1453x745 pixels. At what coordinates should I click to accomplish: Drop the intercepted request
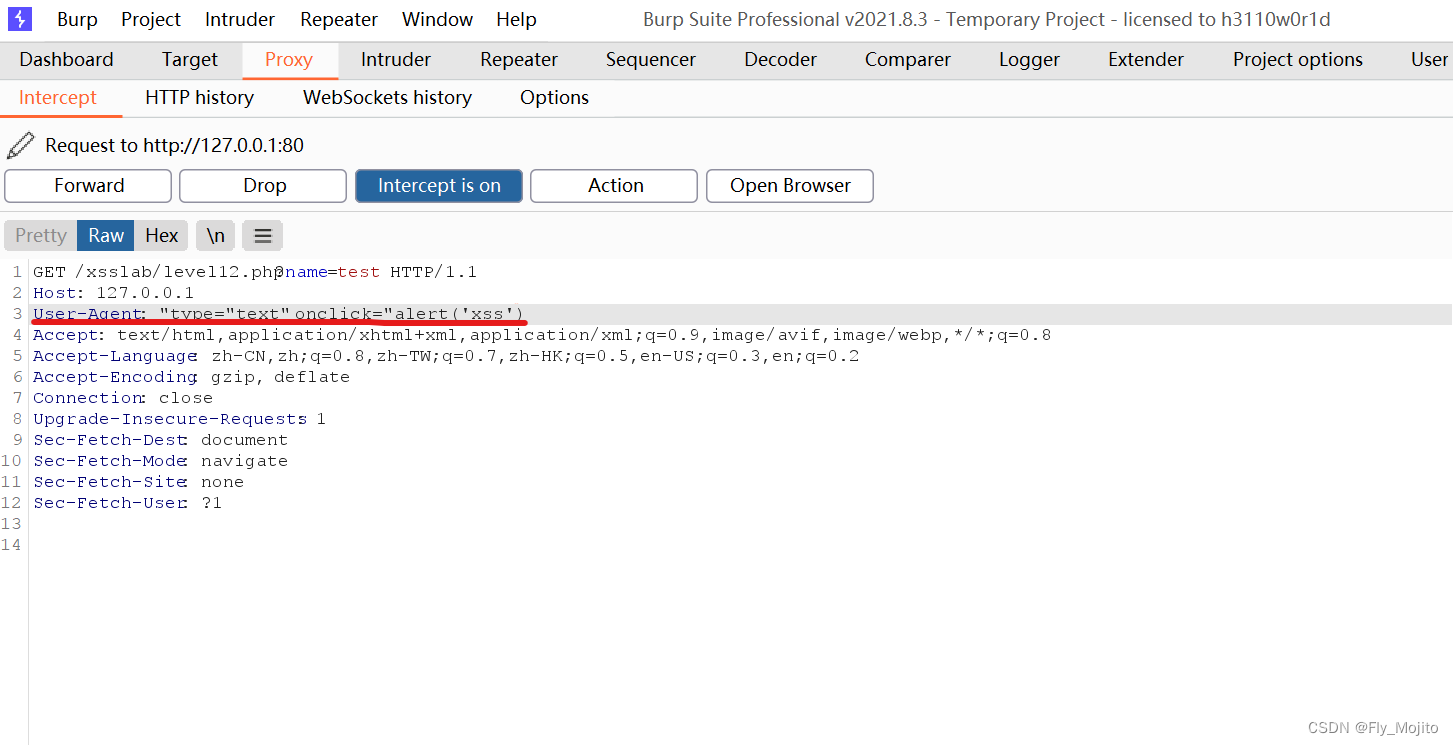point(262,185)
